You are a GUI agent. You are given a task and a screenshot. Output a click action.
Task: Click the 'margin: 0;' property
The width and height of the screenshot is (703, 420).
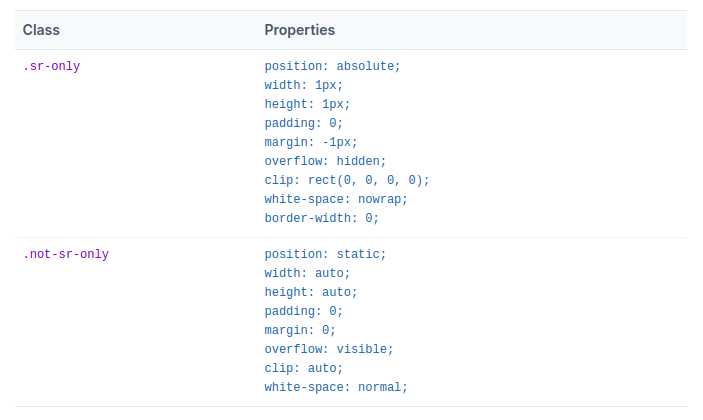pos(300,330)
